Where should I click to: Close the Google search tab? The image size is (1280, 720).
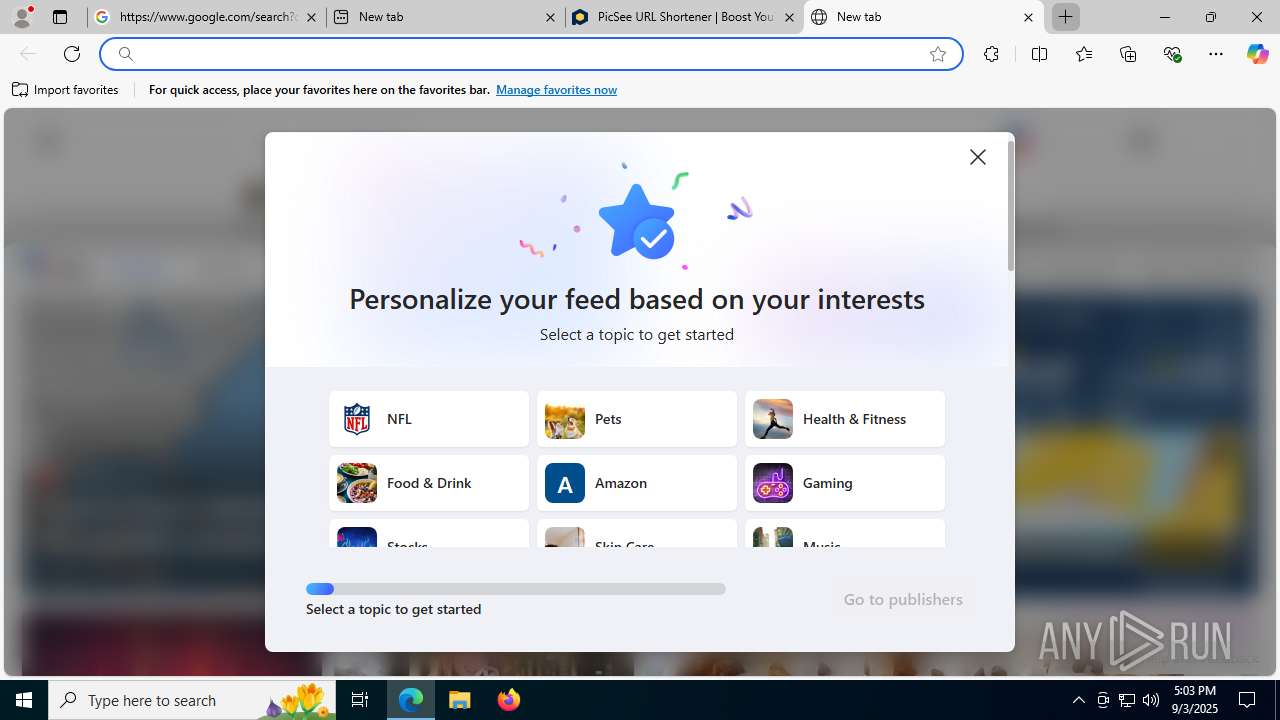[311, 17]
